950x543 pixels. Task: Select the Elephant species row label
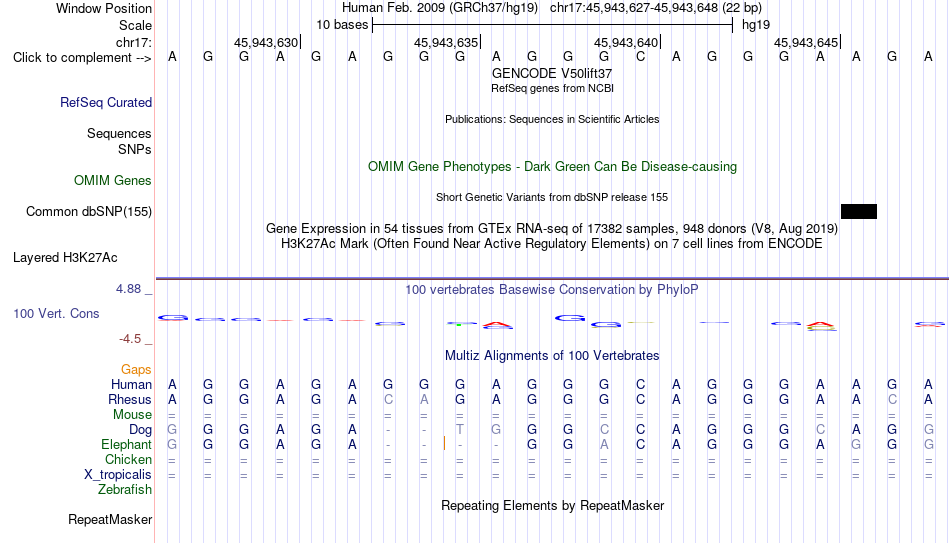coord(126,445)
